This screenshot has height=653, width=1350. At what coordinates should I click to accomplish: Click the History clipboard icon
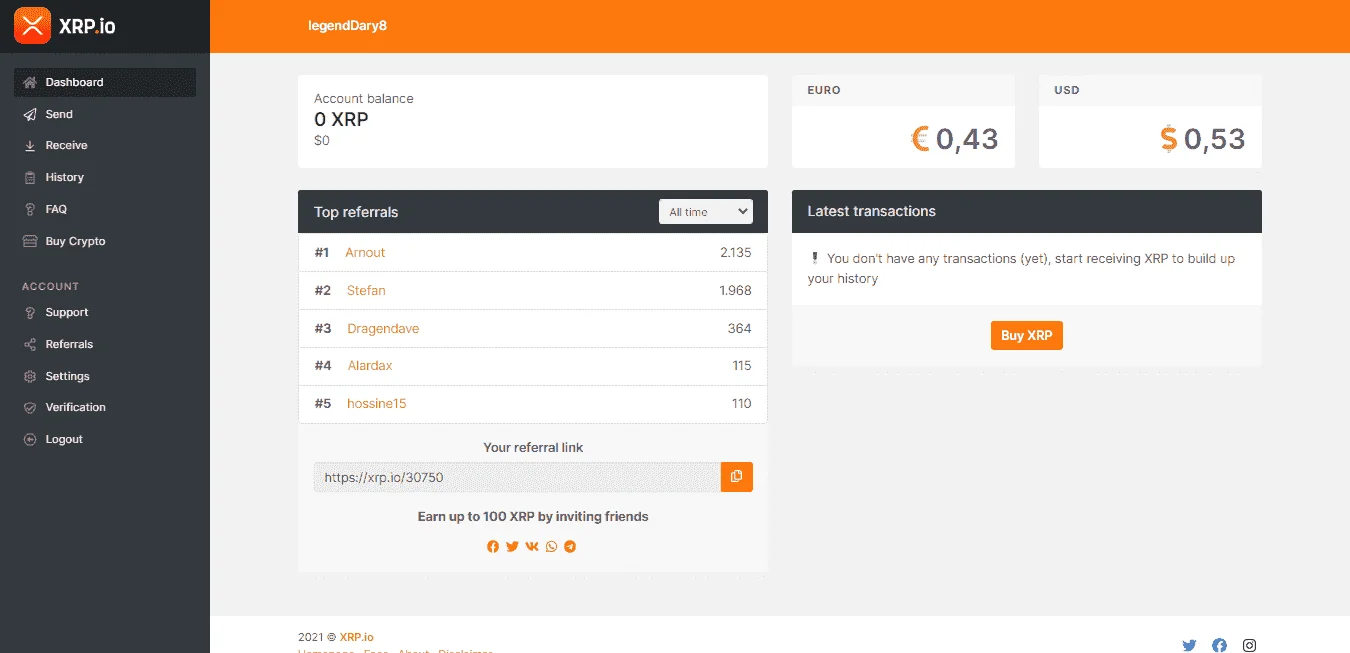click(x=30, y=177)
